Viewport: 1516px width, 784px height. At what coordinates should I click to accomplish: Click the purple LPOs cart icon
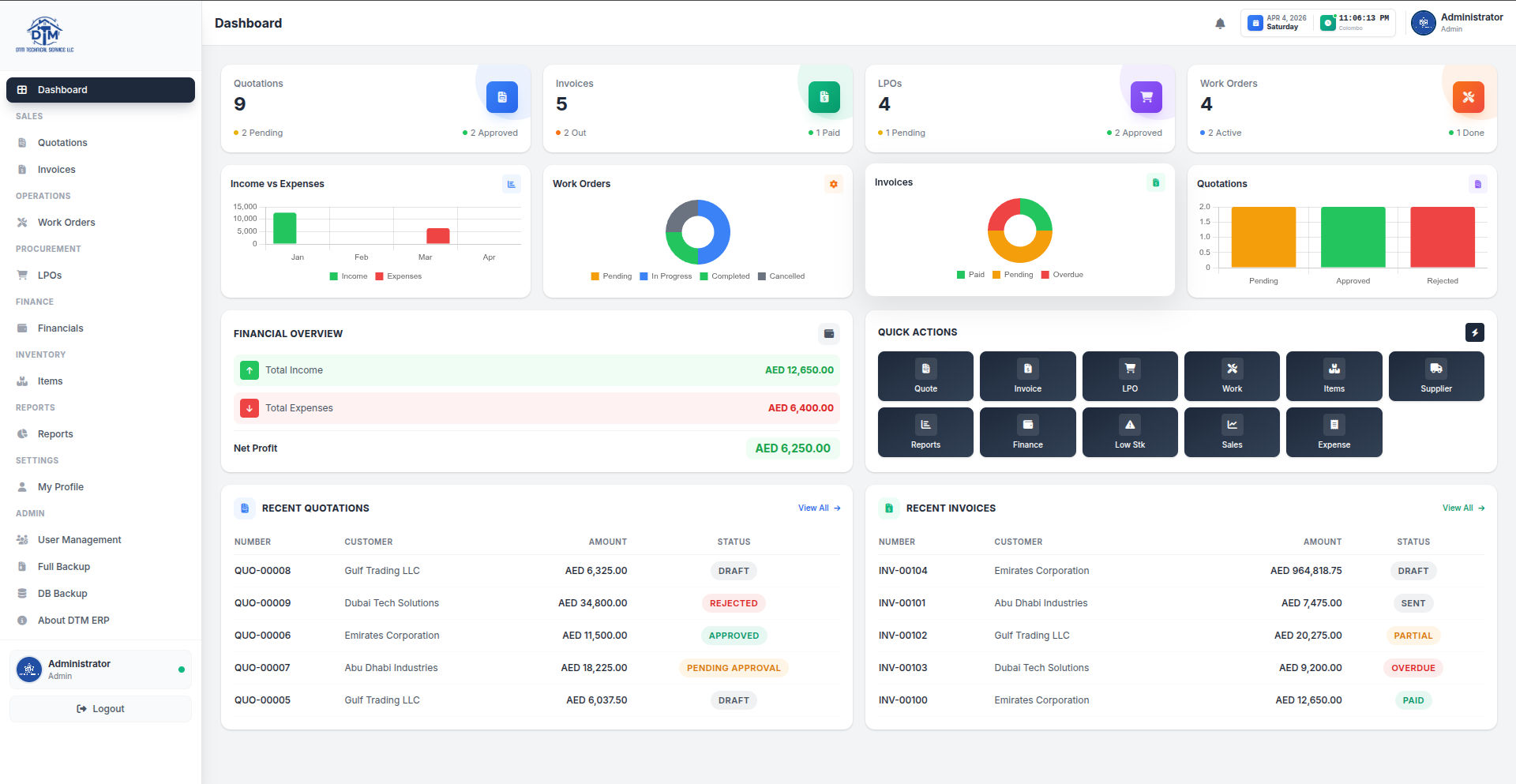[1146, 97]
